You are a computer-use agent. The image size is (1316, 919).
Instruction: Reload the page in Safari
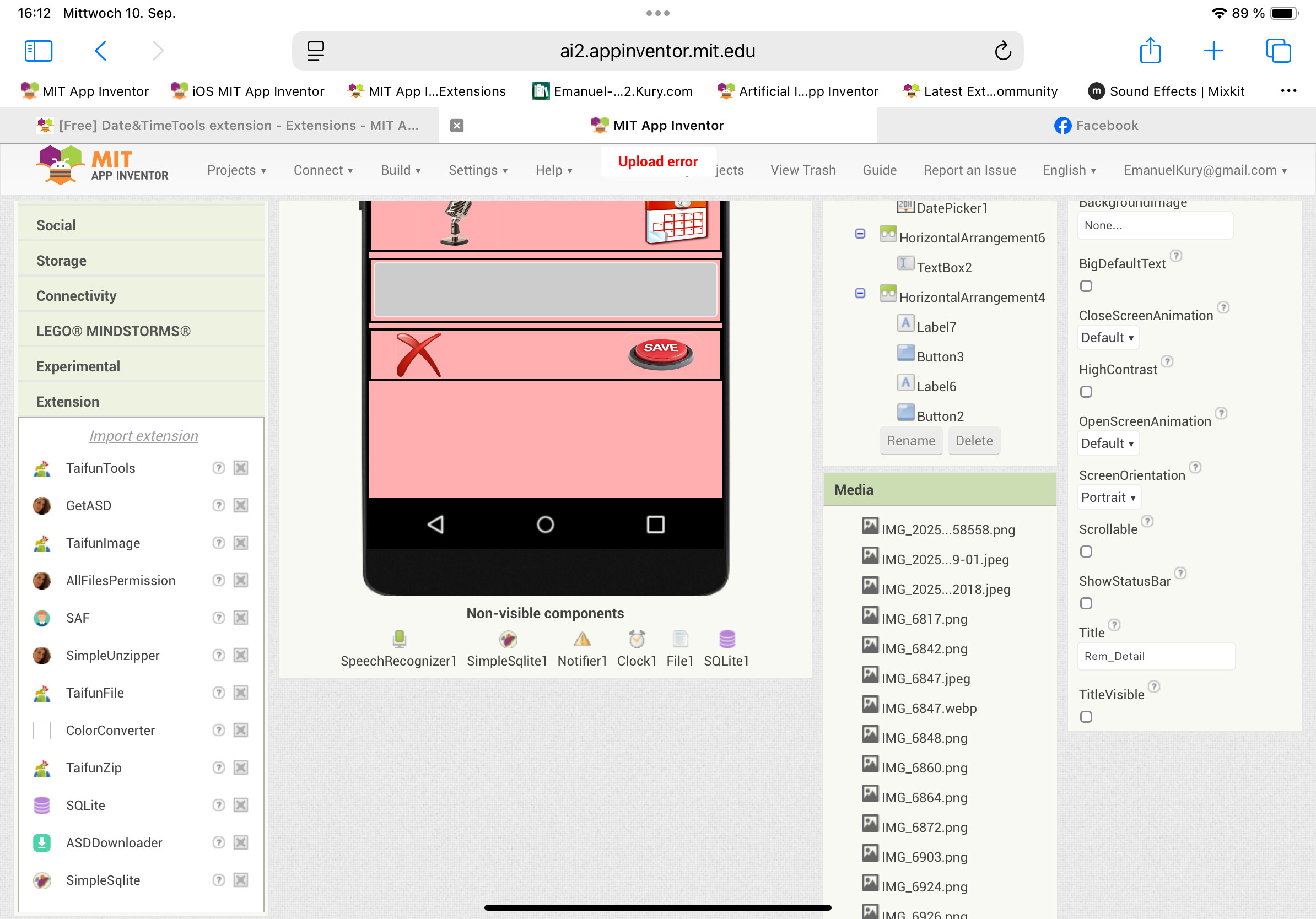[1002, 51]
